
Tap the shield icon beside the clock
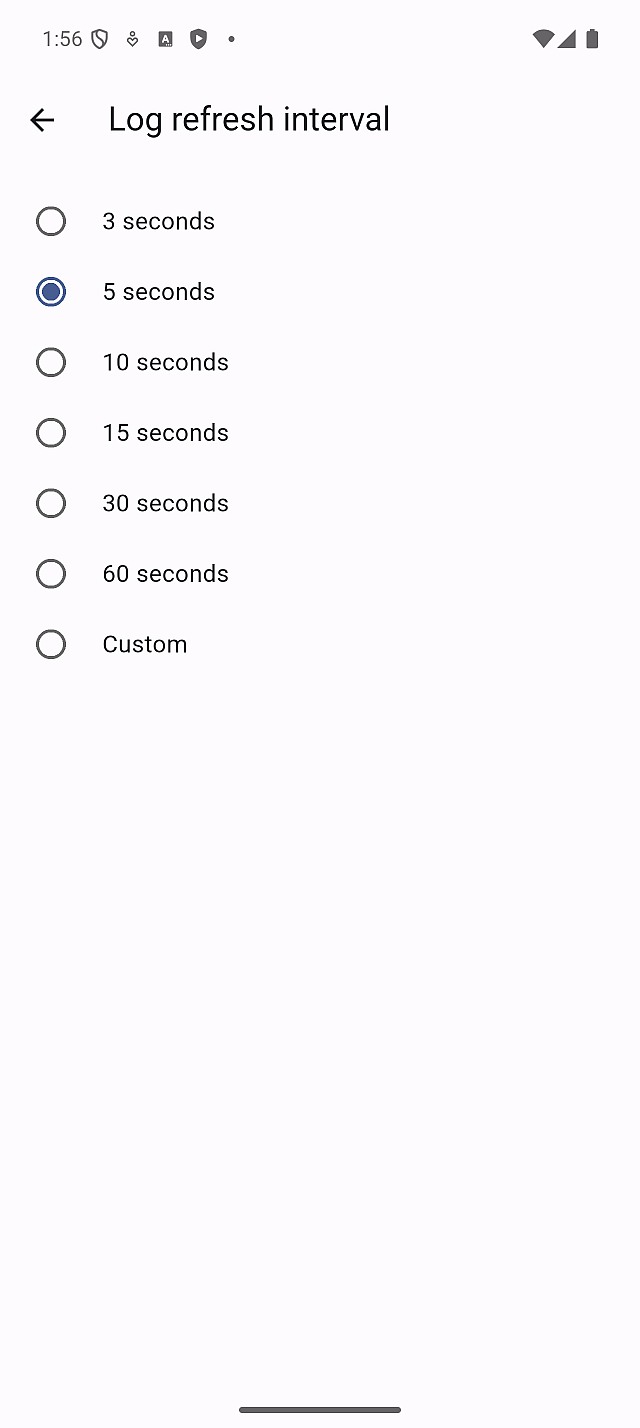pos(99,39)
